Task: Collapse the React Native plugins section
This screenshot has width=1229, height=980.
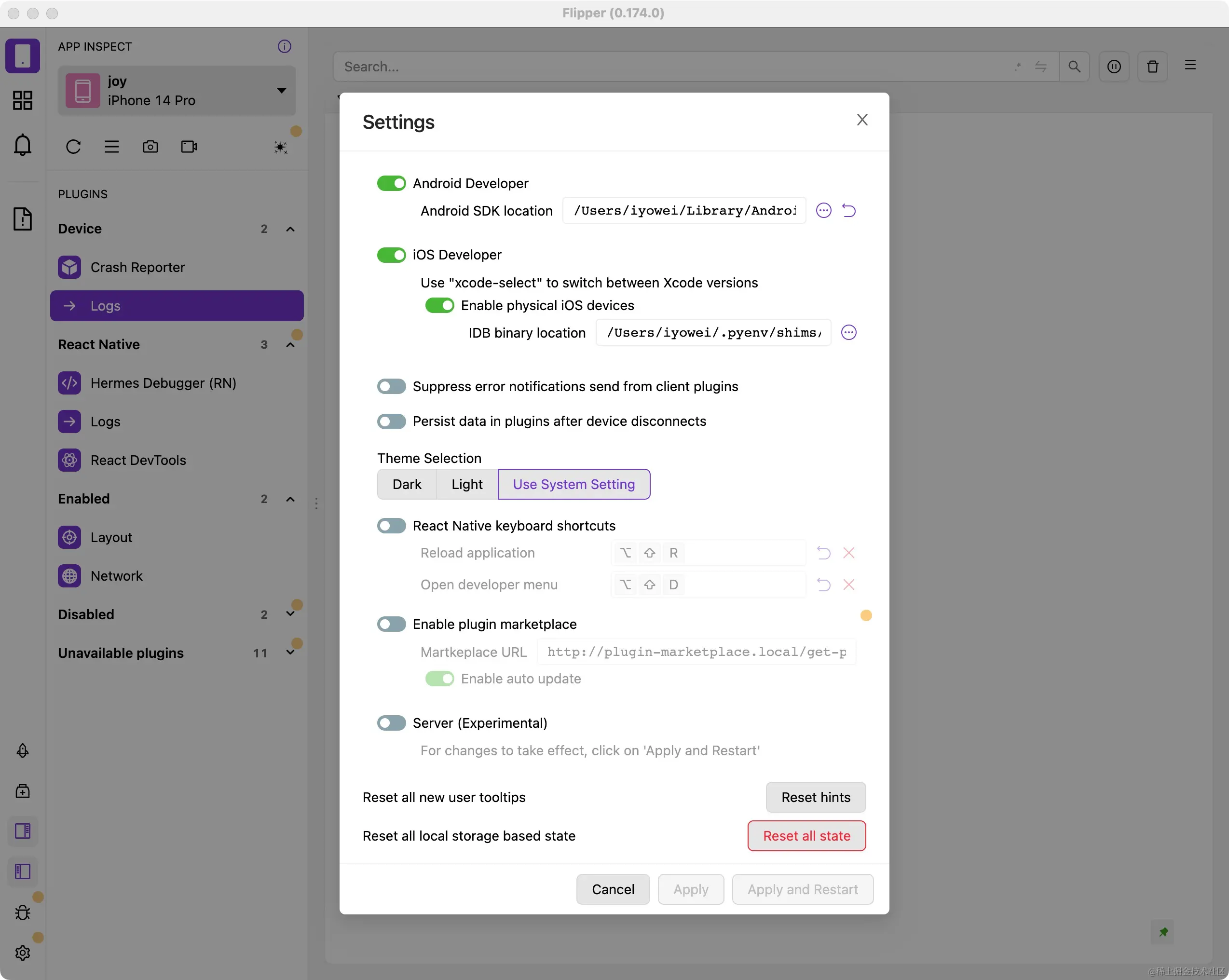Action: pyautogui.click(x=290, y=345)
